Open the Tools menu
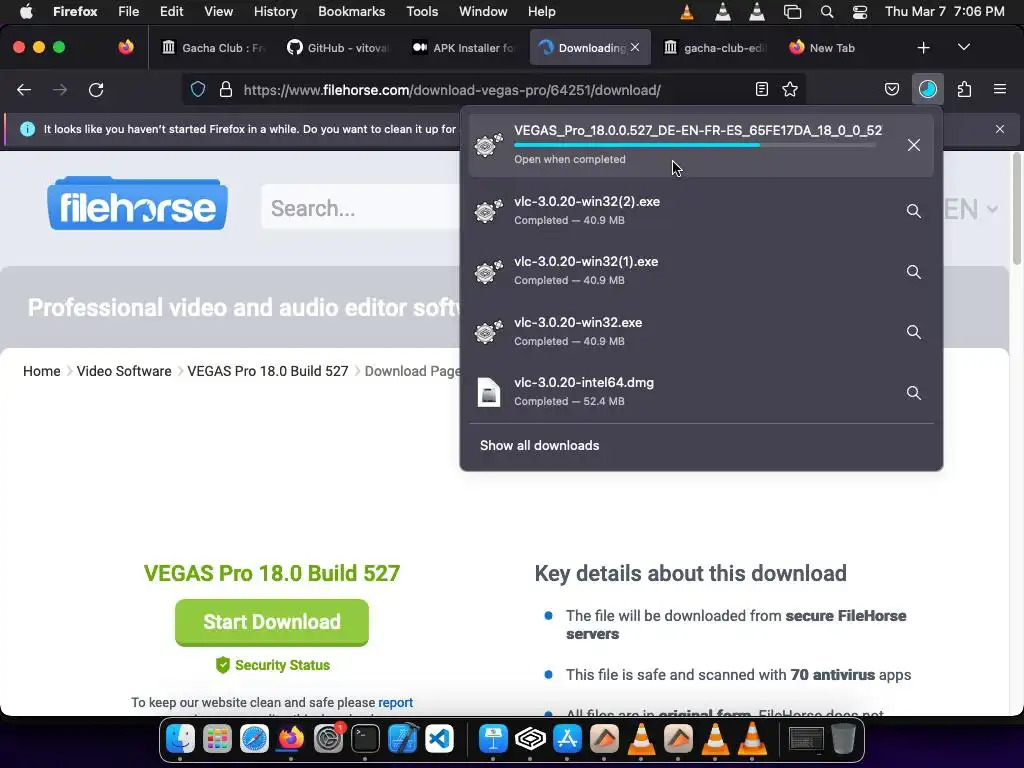This screenshot has width=1024, height=768. click(422, 12)
